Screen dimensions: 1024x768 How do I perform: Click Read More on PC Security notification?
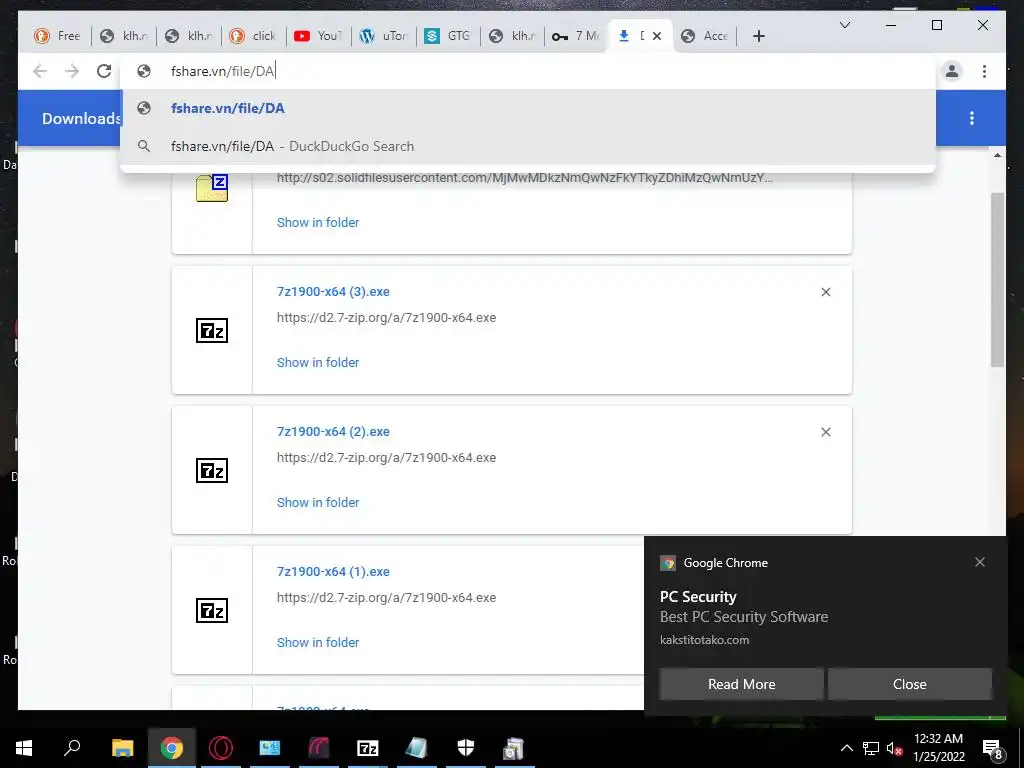[x=741, y=684]
